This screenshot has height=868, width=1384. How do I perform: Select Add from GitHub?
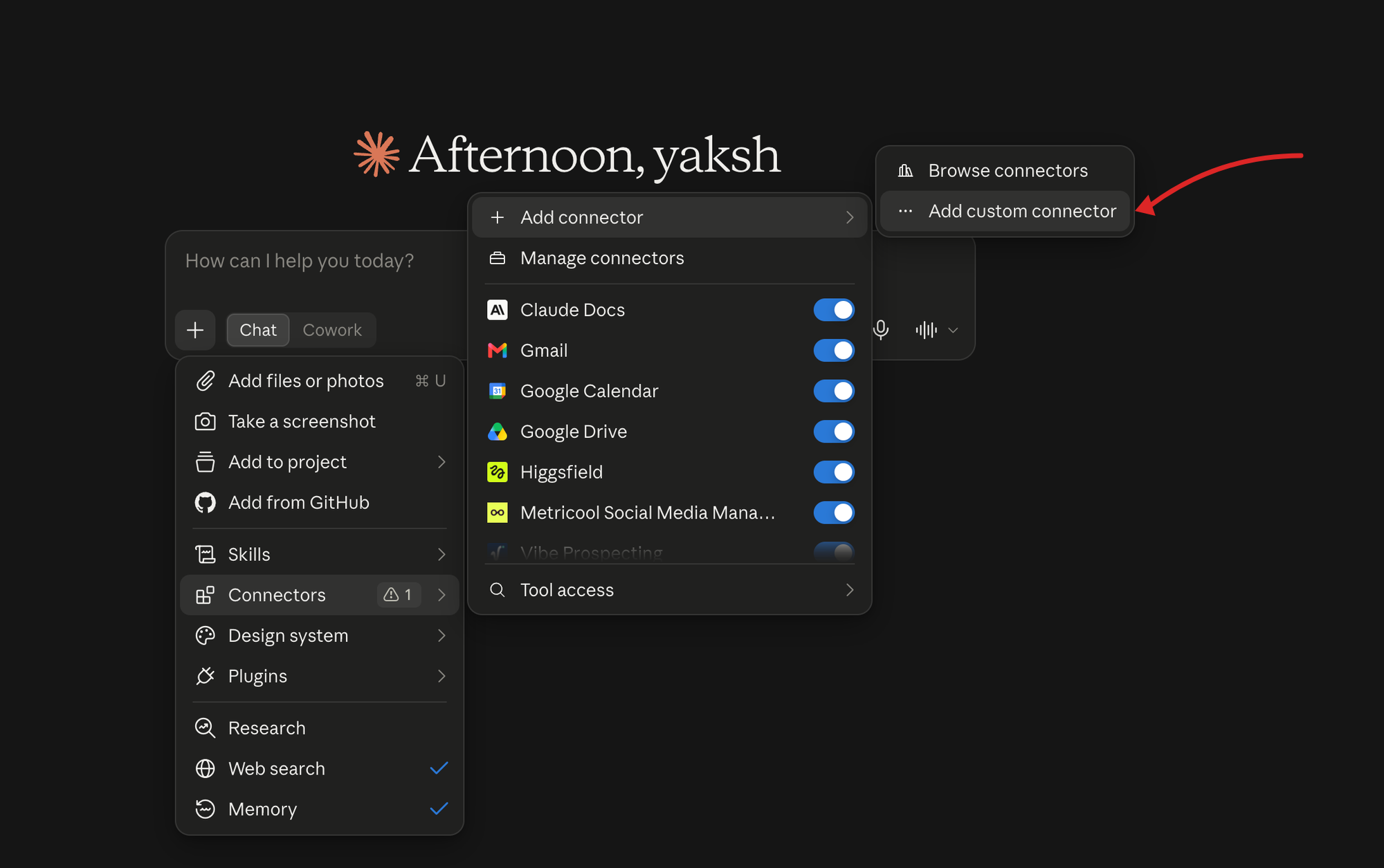(x=320, y=503)
